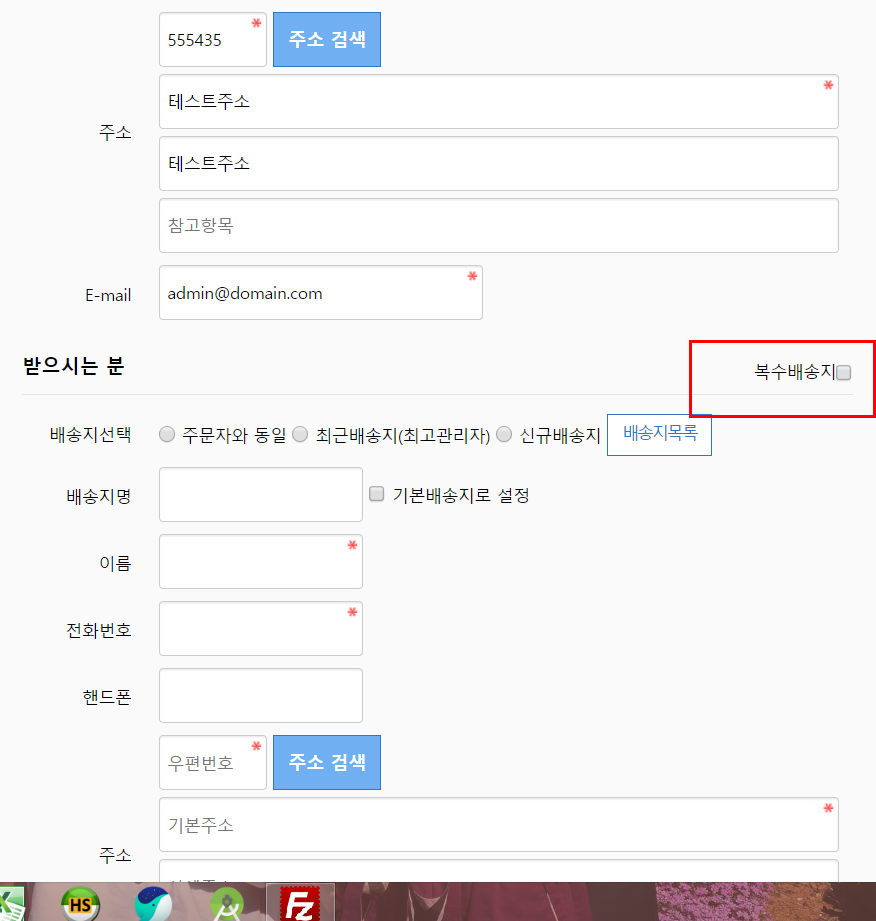
Task: Enable the 복수배송지 checkbox
Action: click(844, 372)
